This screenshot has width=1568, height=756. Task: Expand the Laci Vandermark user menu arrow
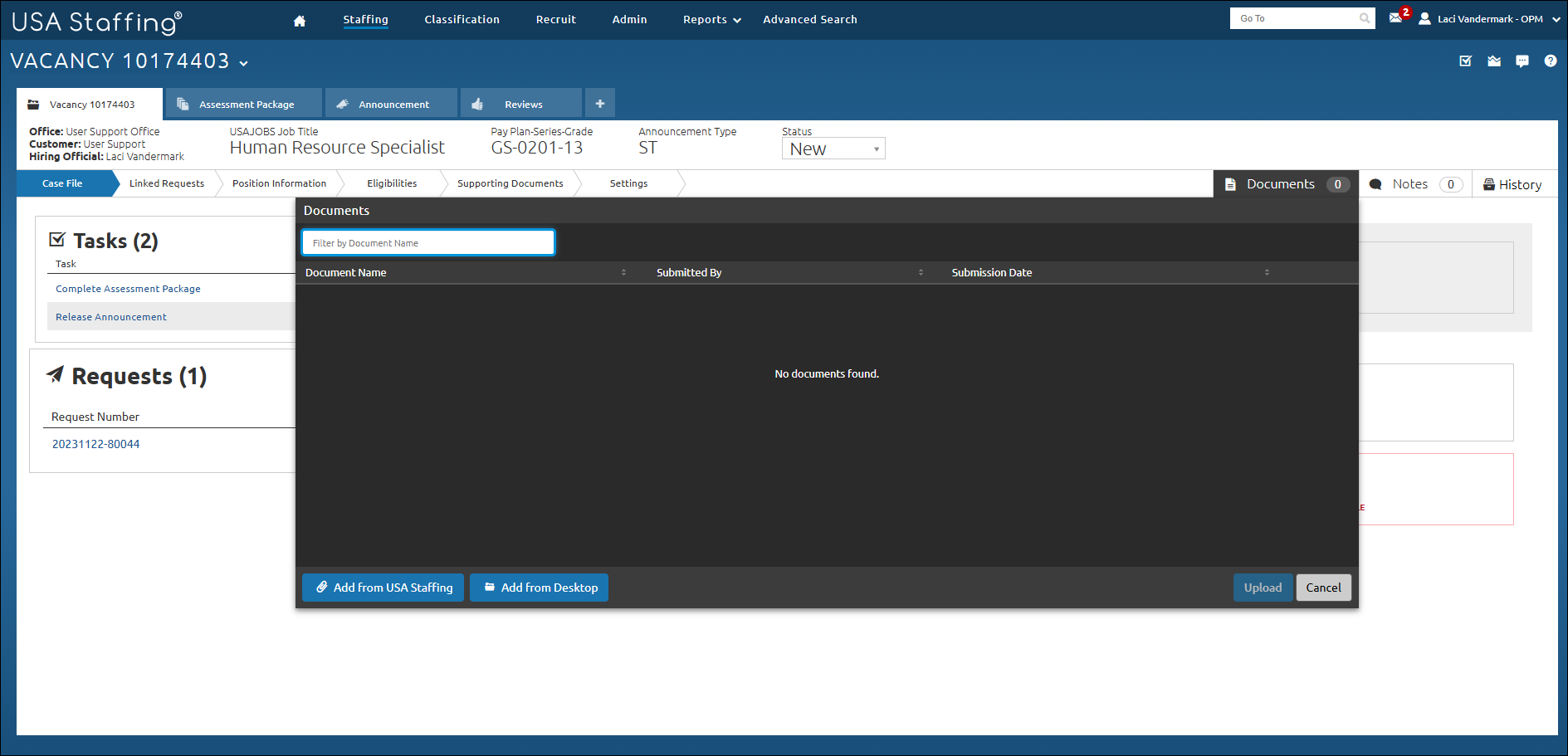(x=1556, y=19)
